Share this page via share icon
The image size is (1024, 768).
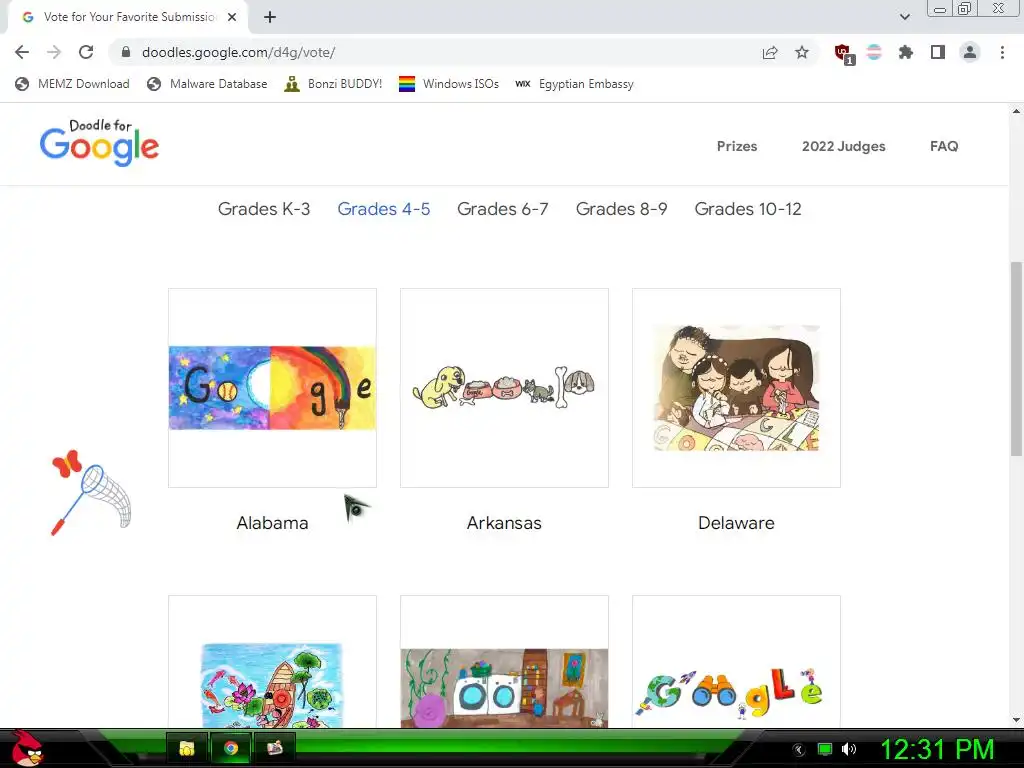(x=770, y=52)
